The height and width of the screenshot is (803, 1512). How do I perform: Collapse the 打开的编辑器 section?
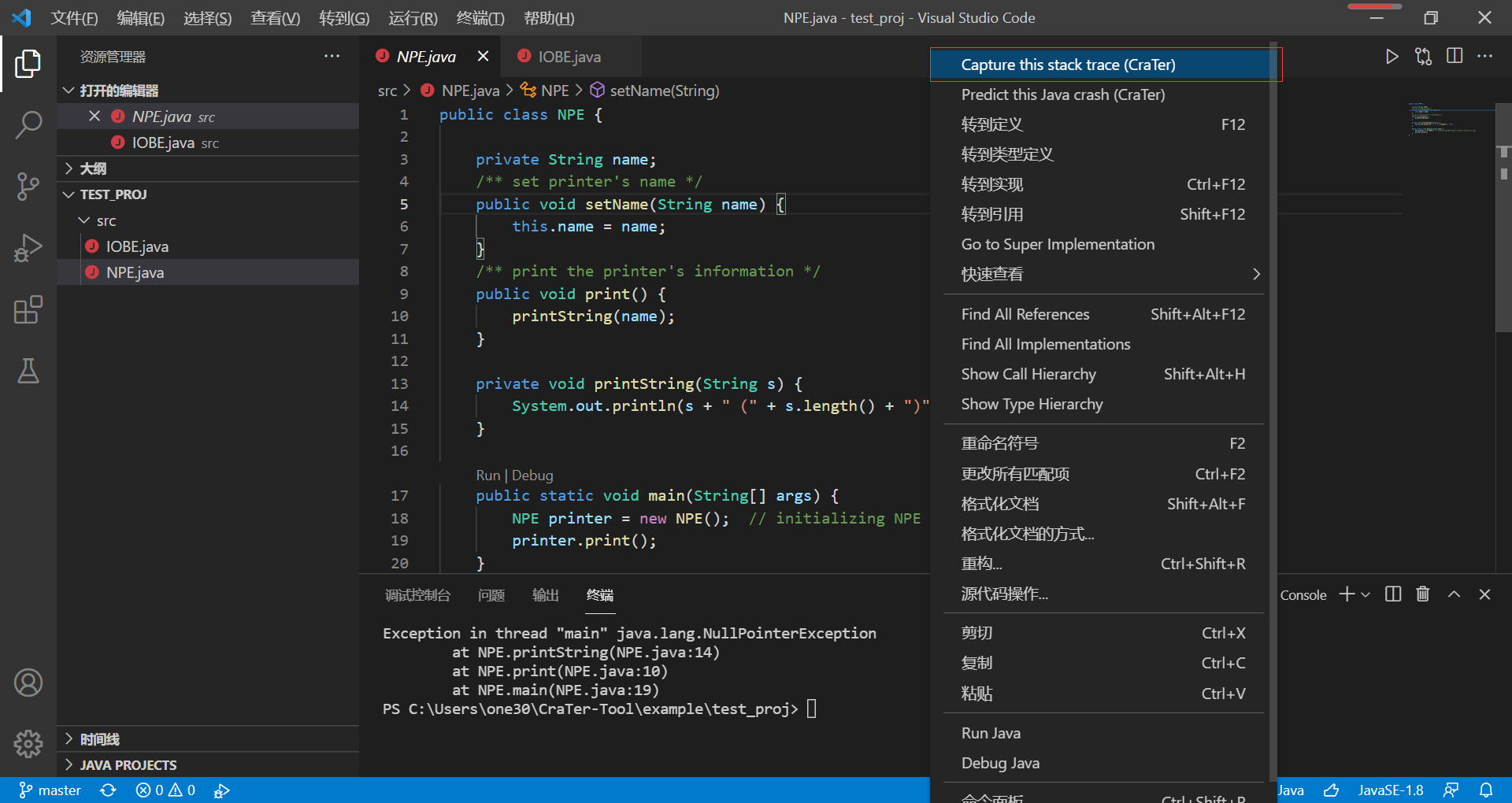point(208,91)
